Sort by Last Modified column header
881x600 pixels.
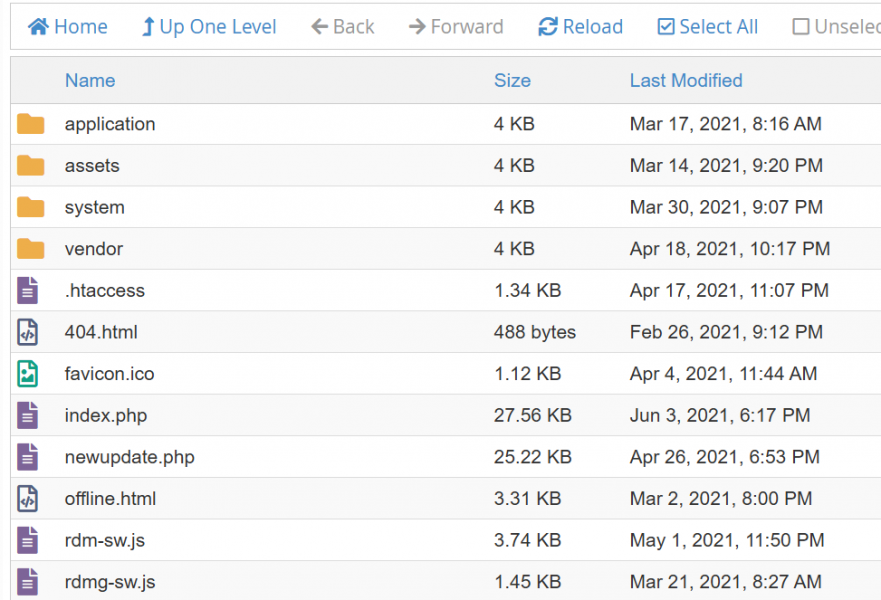pyautogui.click(x=686, y=80)
